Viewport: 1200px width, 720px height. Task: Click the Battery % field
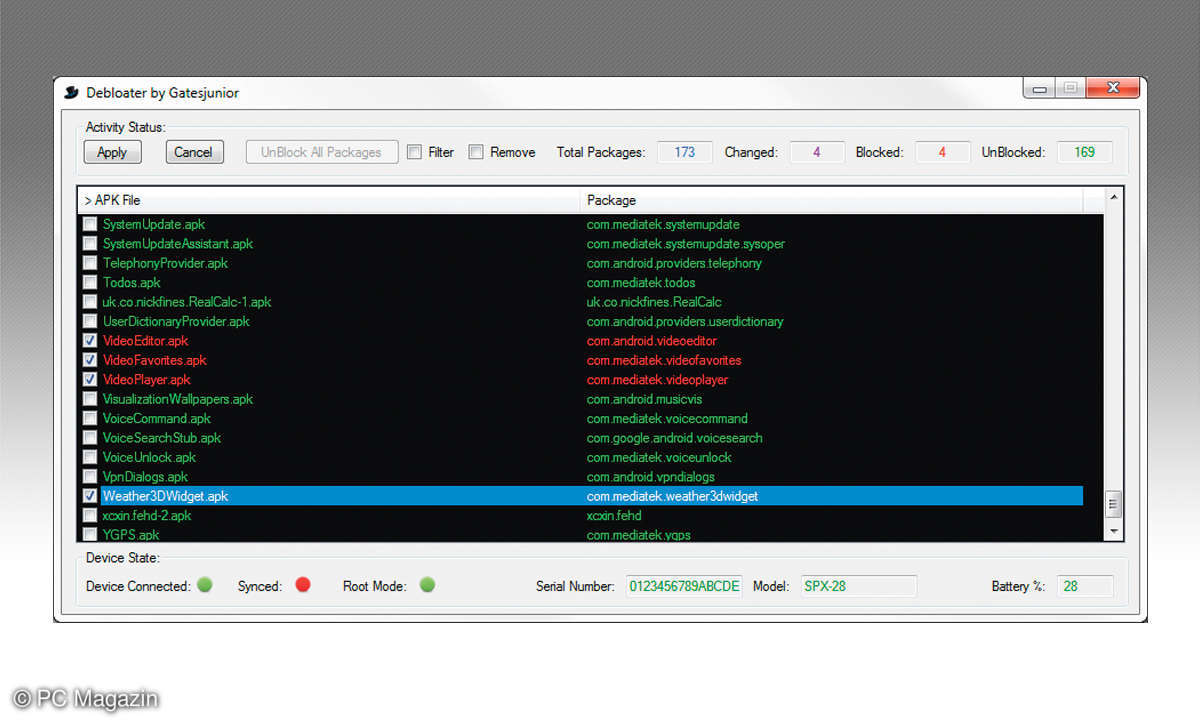coord(1085,586)
